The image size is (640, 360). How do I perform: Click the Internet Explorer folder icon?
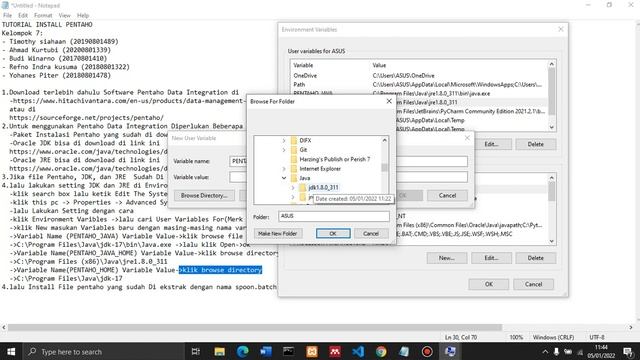click(294, 169)
